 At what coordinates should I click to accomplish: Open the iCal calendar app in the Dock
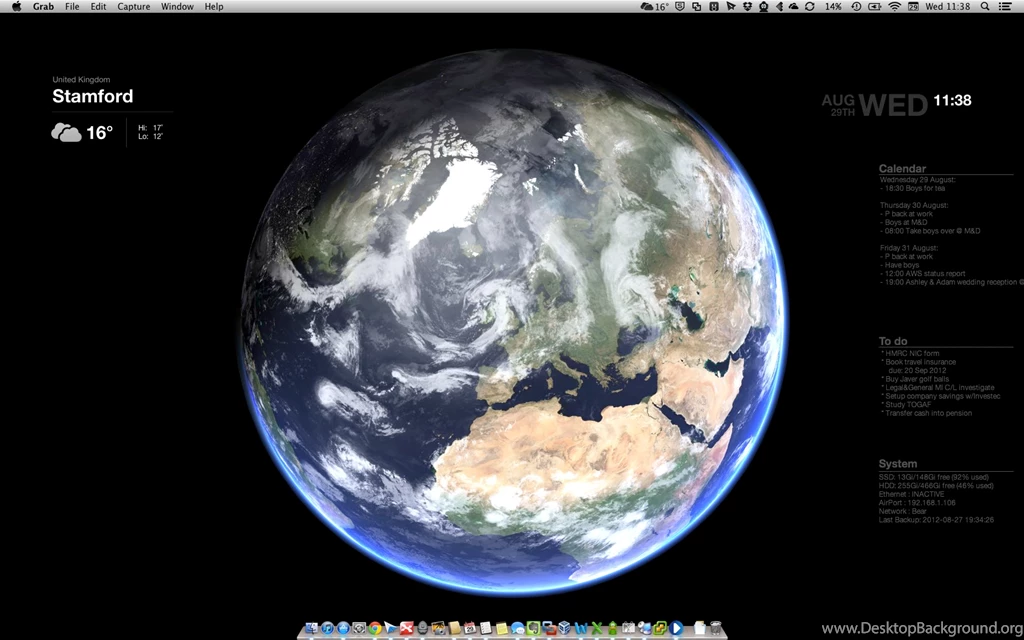click(470, 628)
